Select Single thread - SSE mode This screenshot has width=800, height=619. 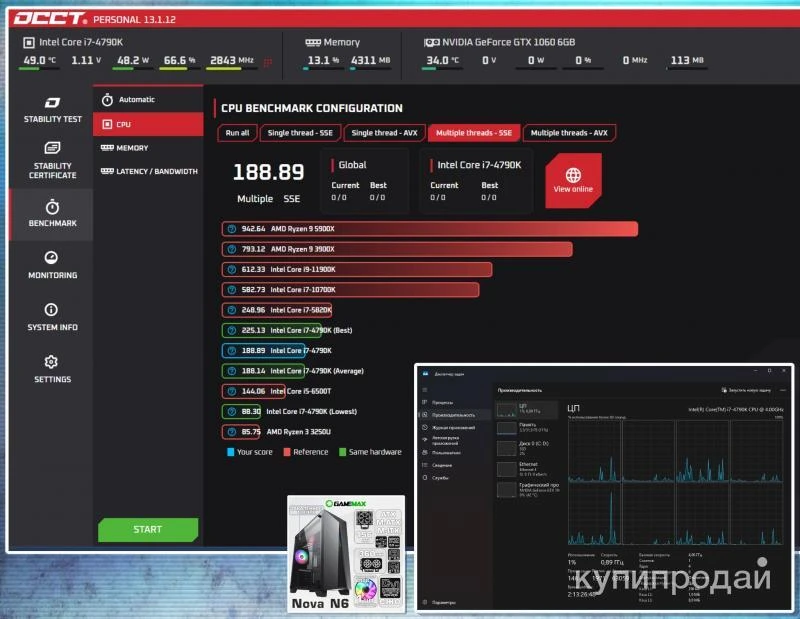(301, 133)
